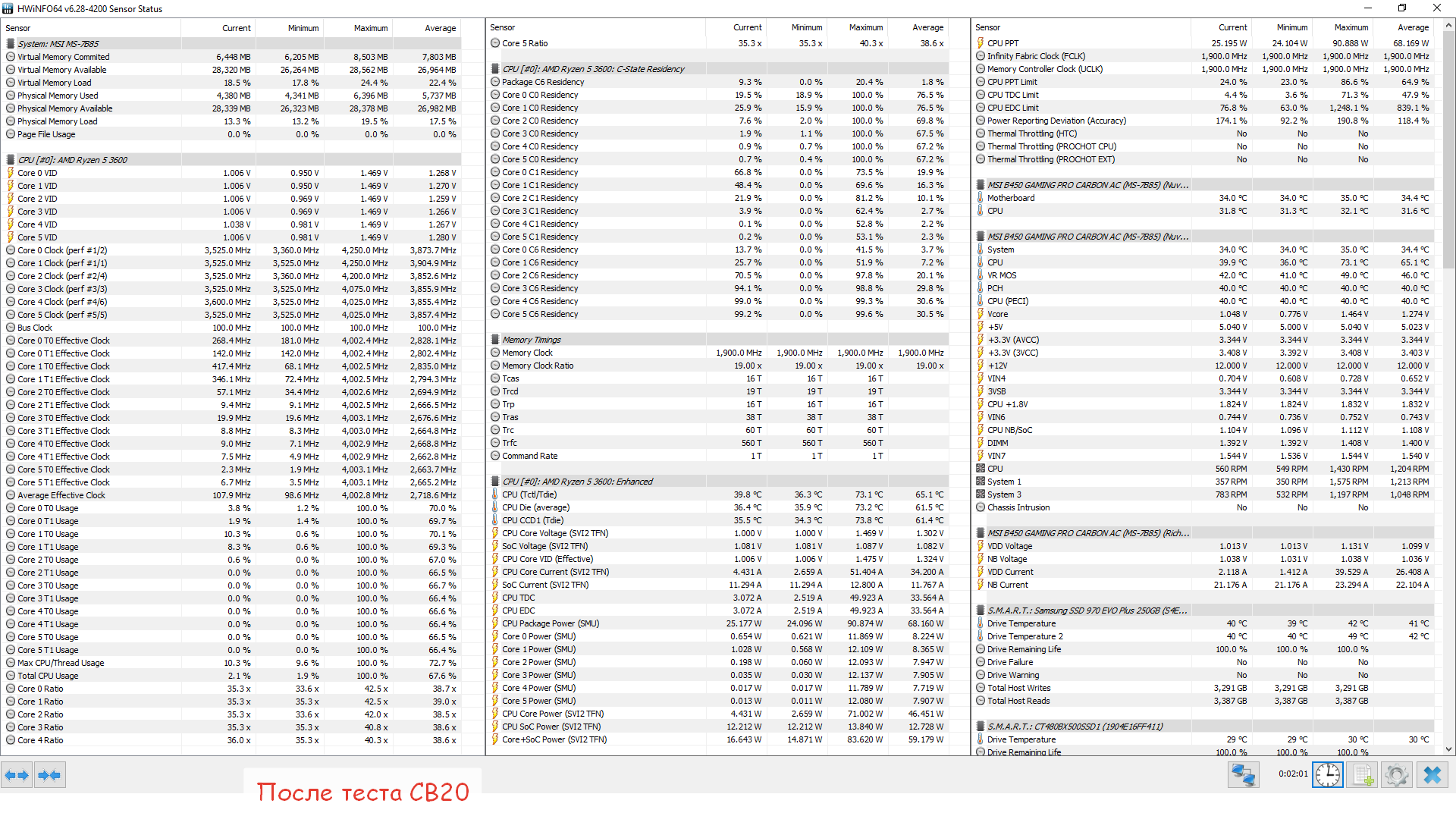Image resolution: width=1456 pixels, height=813 pixels.
Task: Click the C-State Residency section icon
Action: 495,69
